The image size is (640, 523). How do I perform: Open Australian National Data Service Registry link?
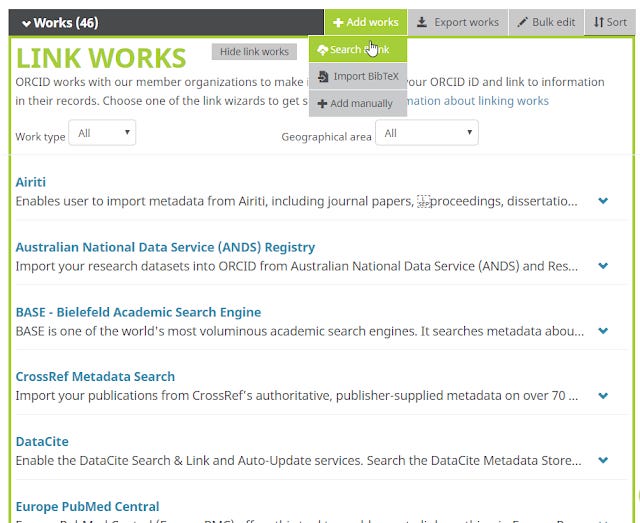click(165, 247)
